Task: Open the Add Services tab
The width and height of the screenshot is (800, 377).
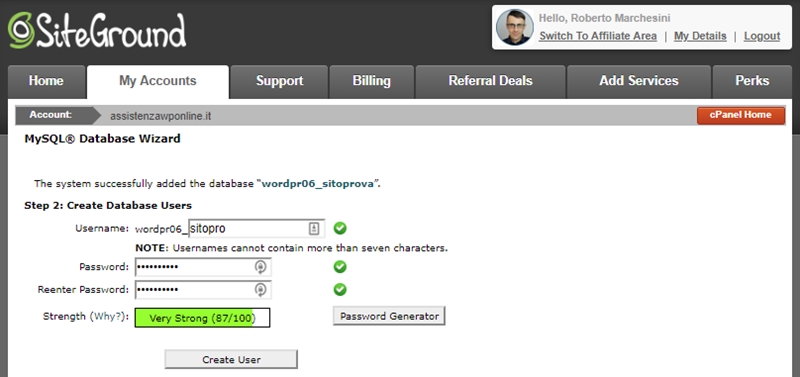Action: pos(639,82)
